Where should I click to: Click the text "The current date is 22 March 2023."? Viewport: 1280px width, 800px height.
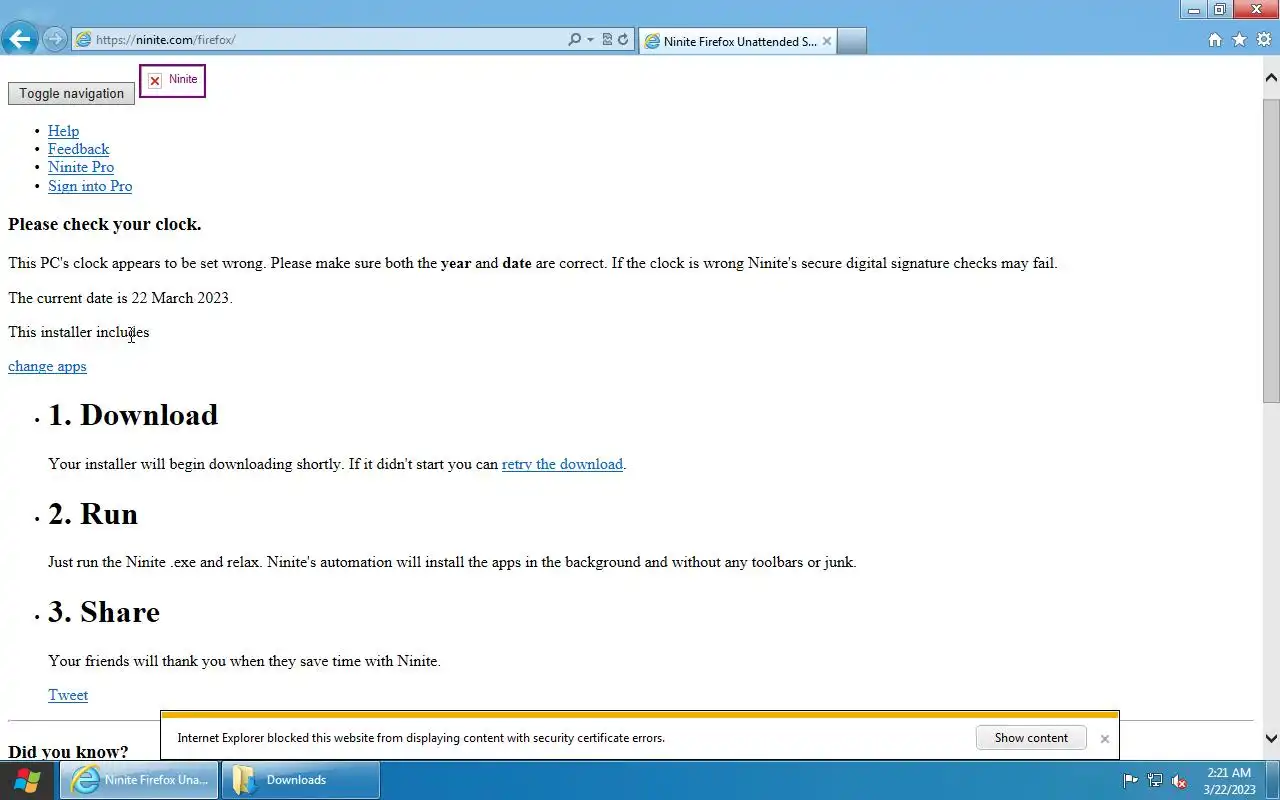pyautogui.click(x=120, y=298)
